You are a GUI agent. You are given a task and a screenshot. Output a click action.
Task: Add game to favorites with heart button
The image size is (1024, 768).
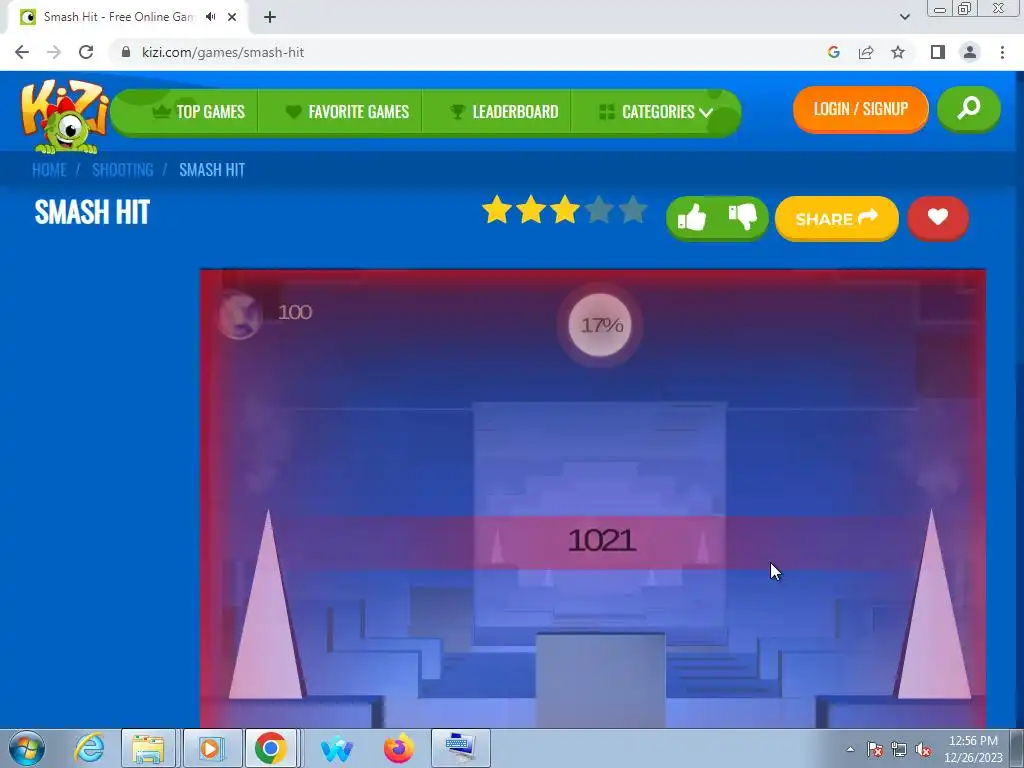(938, 217)
